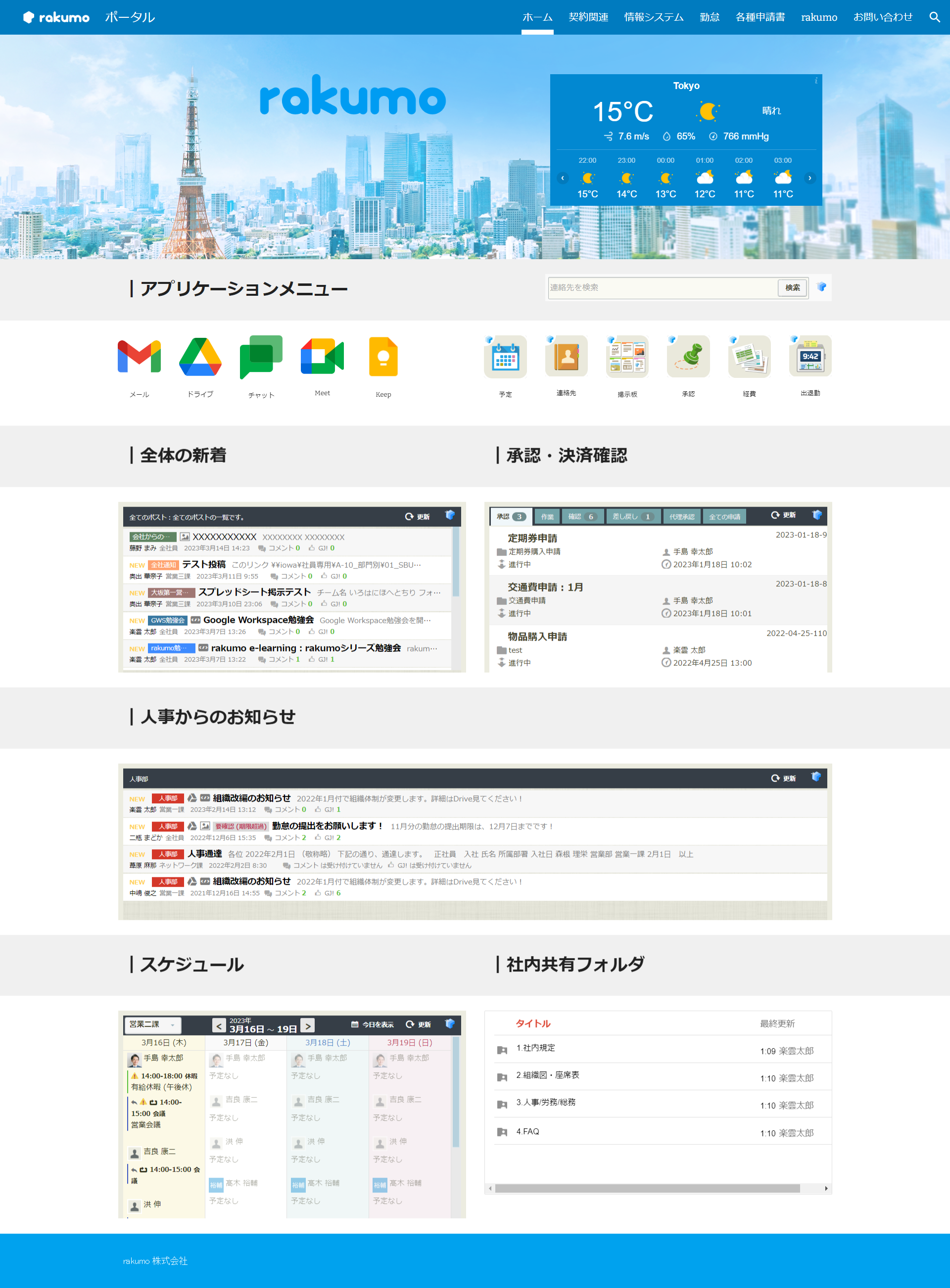
Task: Click rakumo icon beside contact search
Action: pos(822,287)
